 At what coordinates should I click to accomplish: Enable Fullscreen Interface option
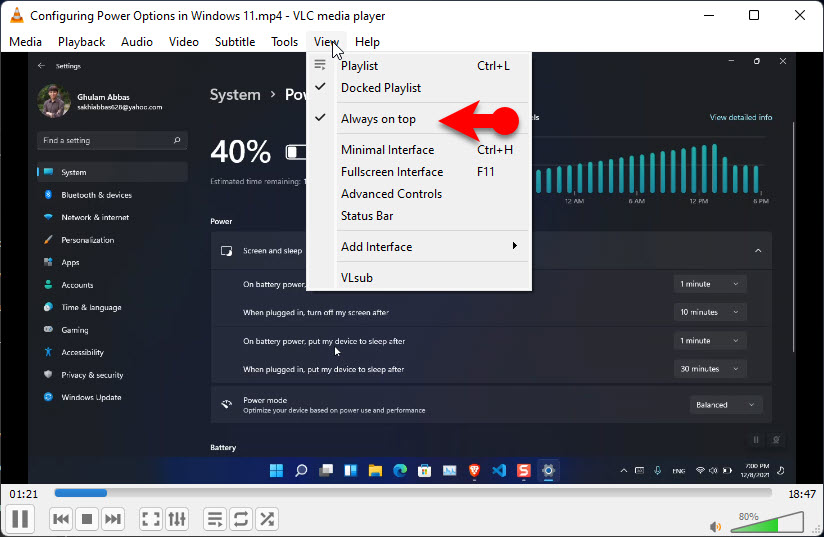419,172
